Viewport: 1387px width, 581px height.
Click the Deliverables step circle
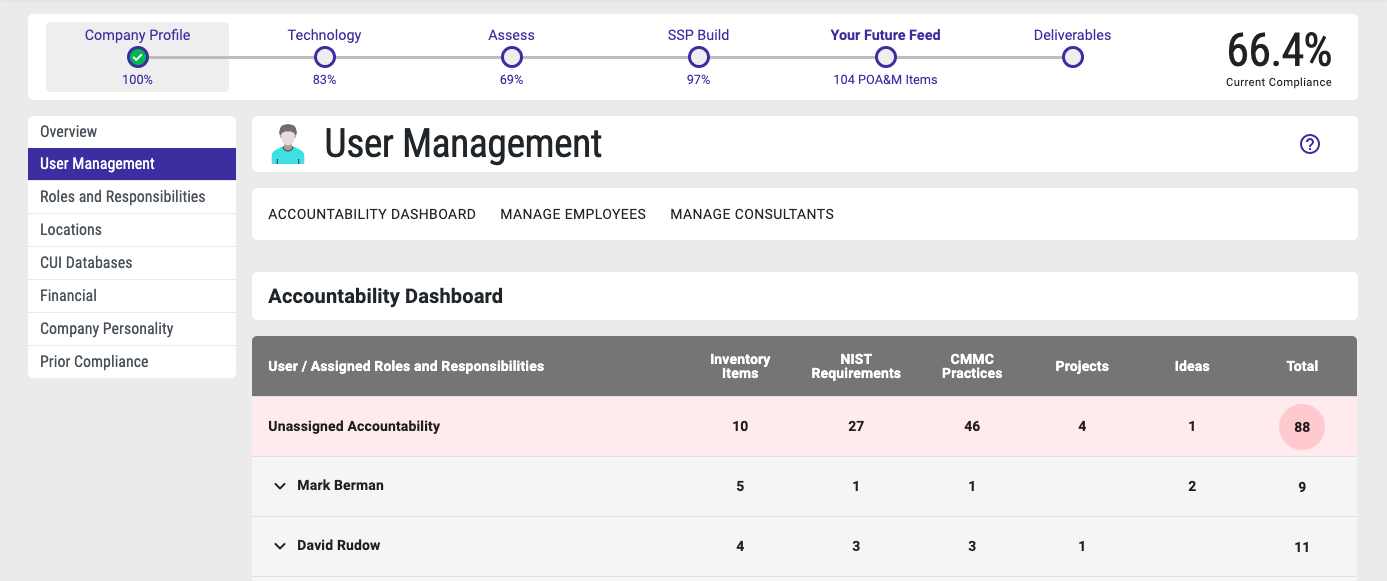pyautogui.click(x=1072, y=57)
